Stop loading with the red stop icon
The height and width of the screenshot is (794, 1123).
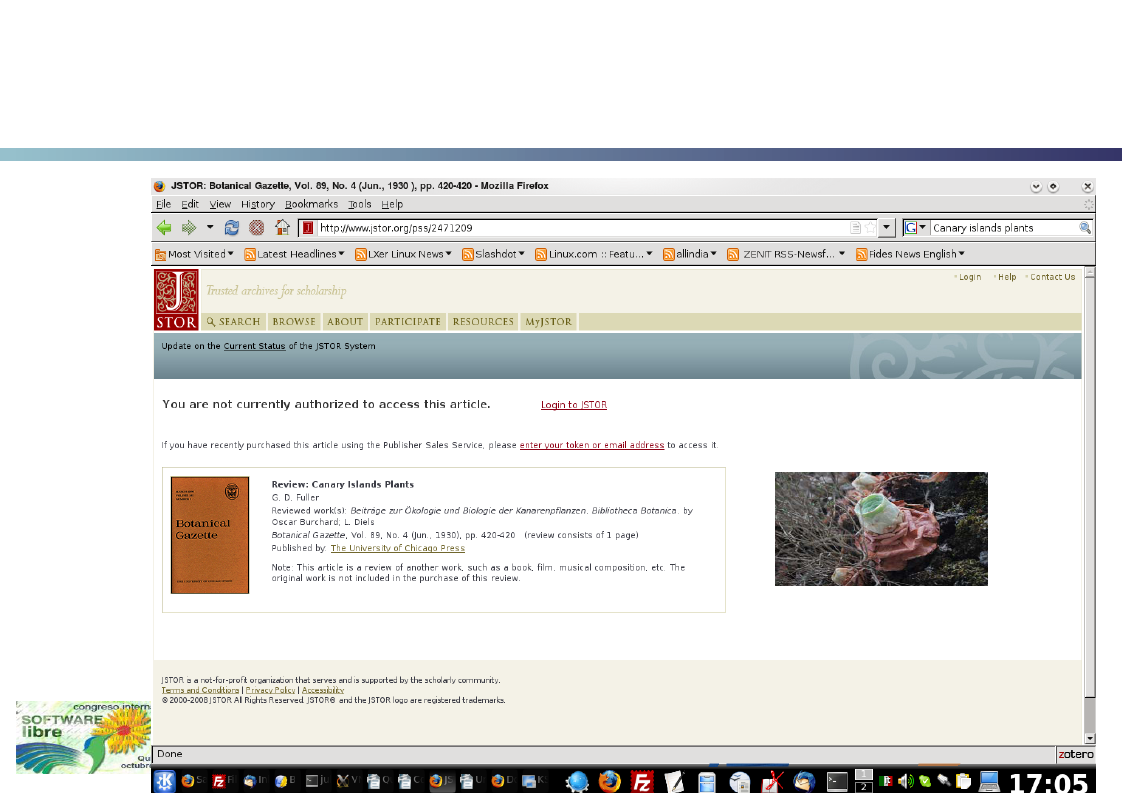[x=256, y=228]
